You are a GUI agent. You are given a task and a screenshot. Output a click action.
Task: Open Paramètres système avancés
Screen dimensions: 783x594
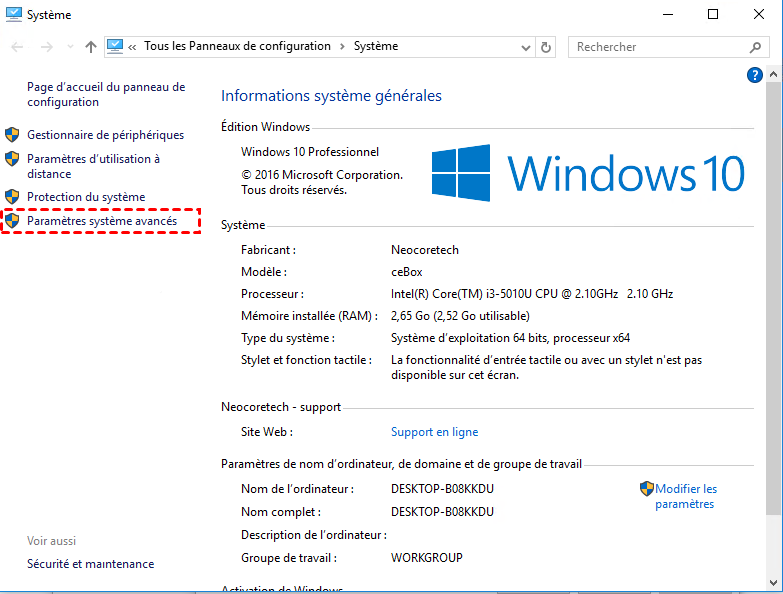tap(102, 221)
